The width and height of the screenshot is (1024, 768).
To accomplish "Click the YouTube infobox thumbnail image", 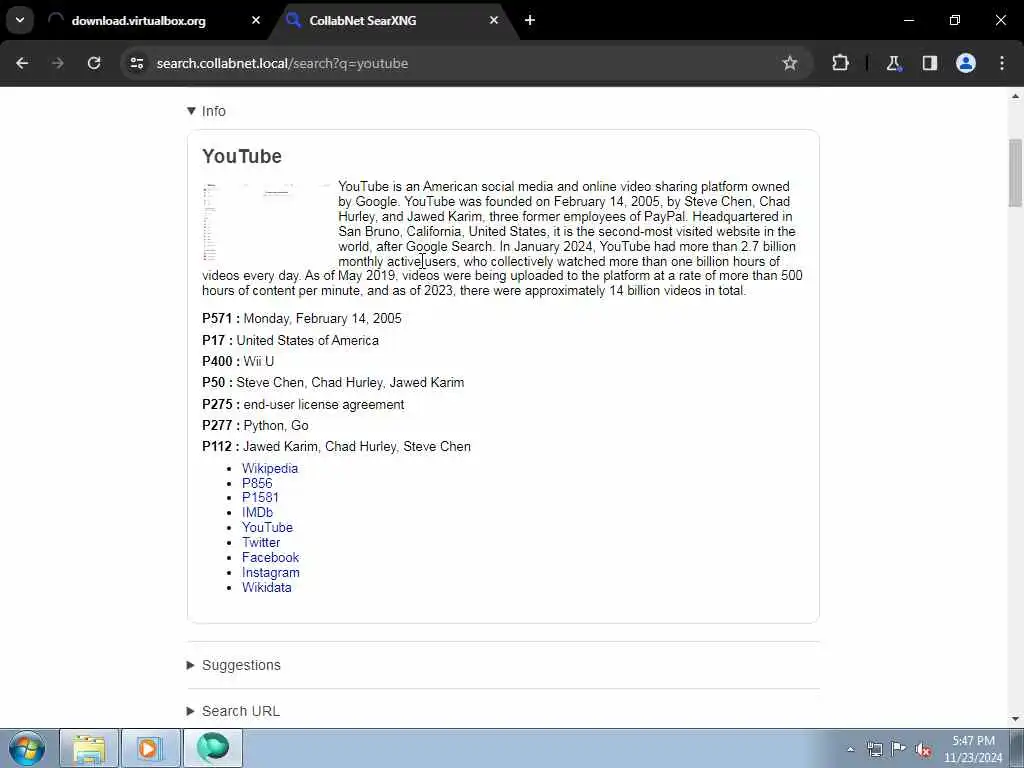I will (267, 223).
